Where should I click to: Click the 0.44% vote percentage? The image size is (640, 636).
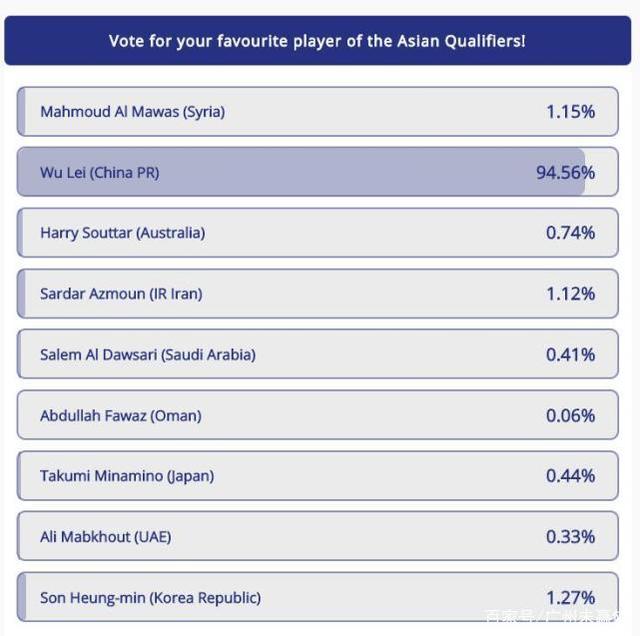(x=570, y=476)
